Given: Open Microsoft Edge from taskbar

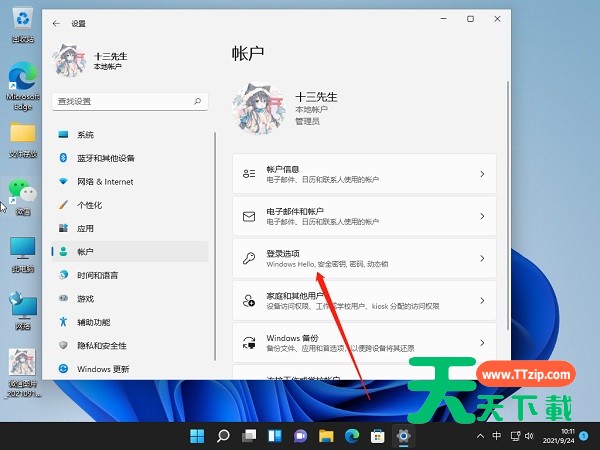Looking at the screenshot, I should [x=352, y=436].
